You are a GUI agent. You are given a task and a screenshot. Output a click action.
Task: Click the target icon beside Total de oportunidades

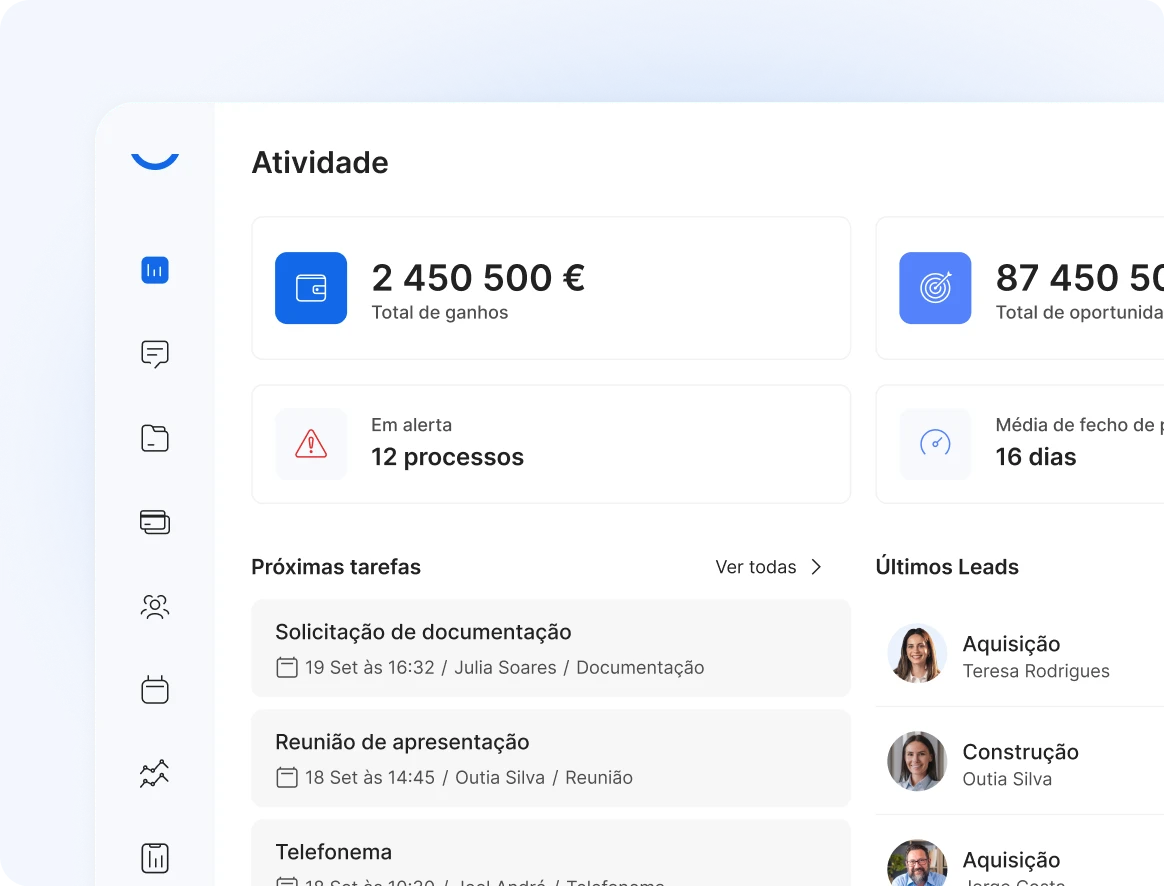tap(935, 289)
